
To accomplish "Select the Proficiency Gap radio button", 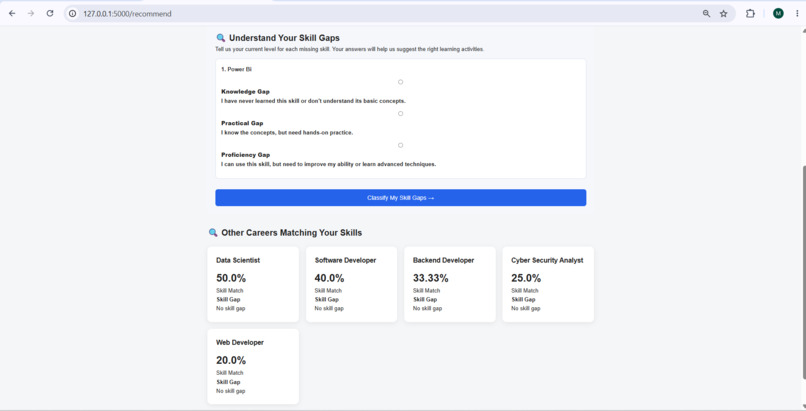I will [x=400, y=145].
